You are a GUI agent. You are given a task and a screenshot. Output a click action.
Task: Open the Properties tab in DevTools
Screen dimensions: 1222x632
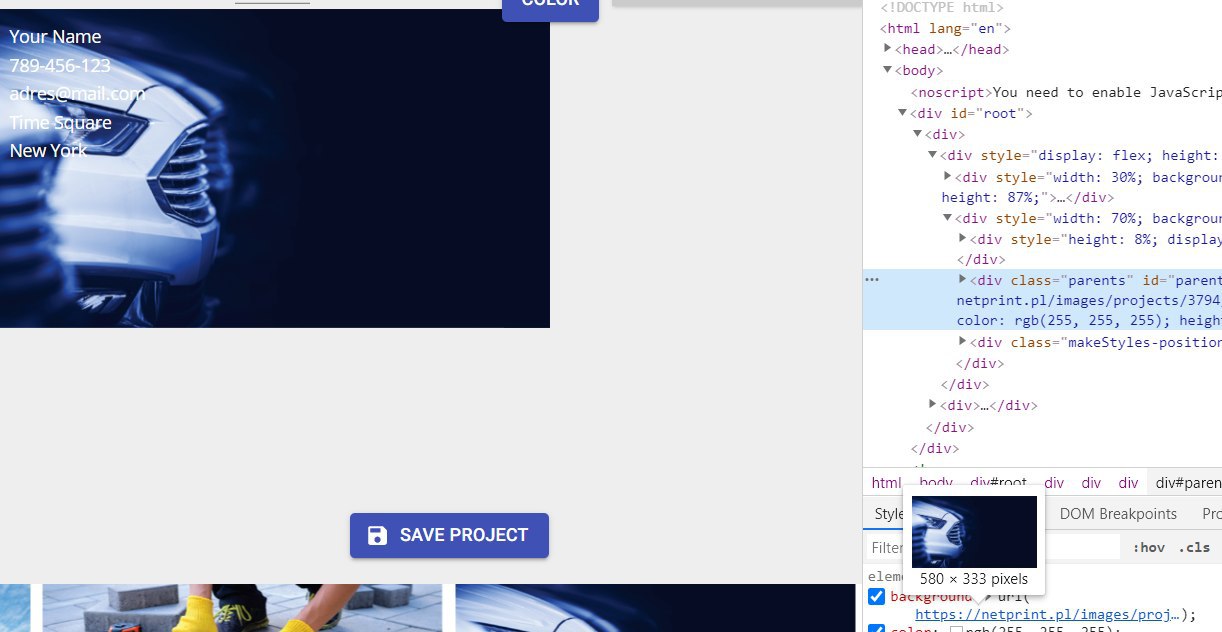point(1211,514)
